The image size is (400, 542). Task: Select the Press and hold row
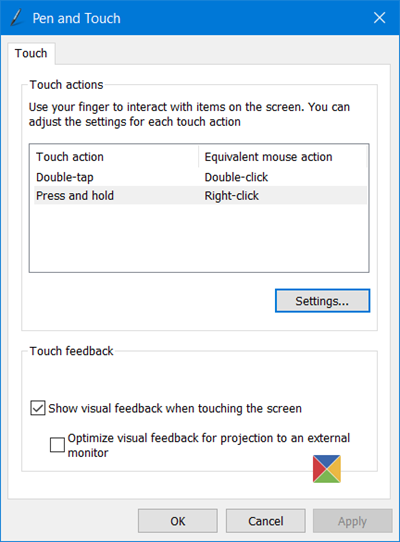[200, 195]
